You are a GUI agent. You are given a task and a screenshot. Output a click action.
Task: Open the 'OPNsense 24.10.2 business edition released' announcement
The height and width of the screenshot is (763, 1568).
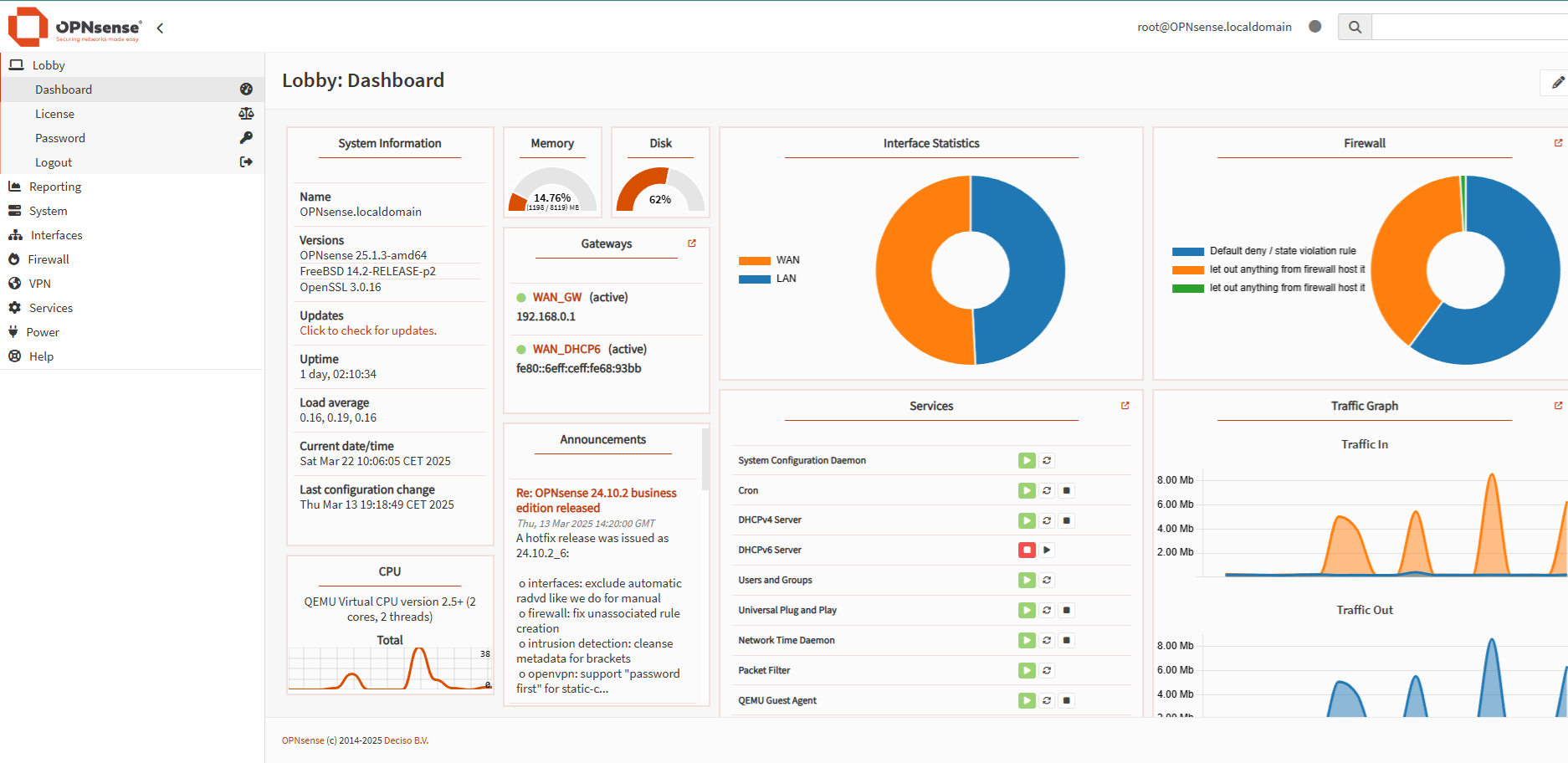click(597, 500)
